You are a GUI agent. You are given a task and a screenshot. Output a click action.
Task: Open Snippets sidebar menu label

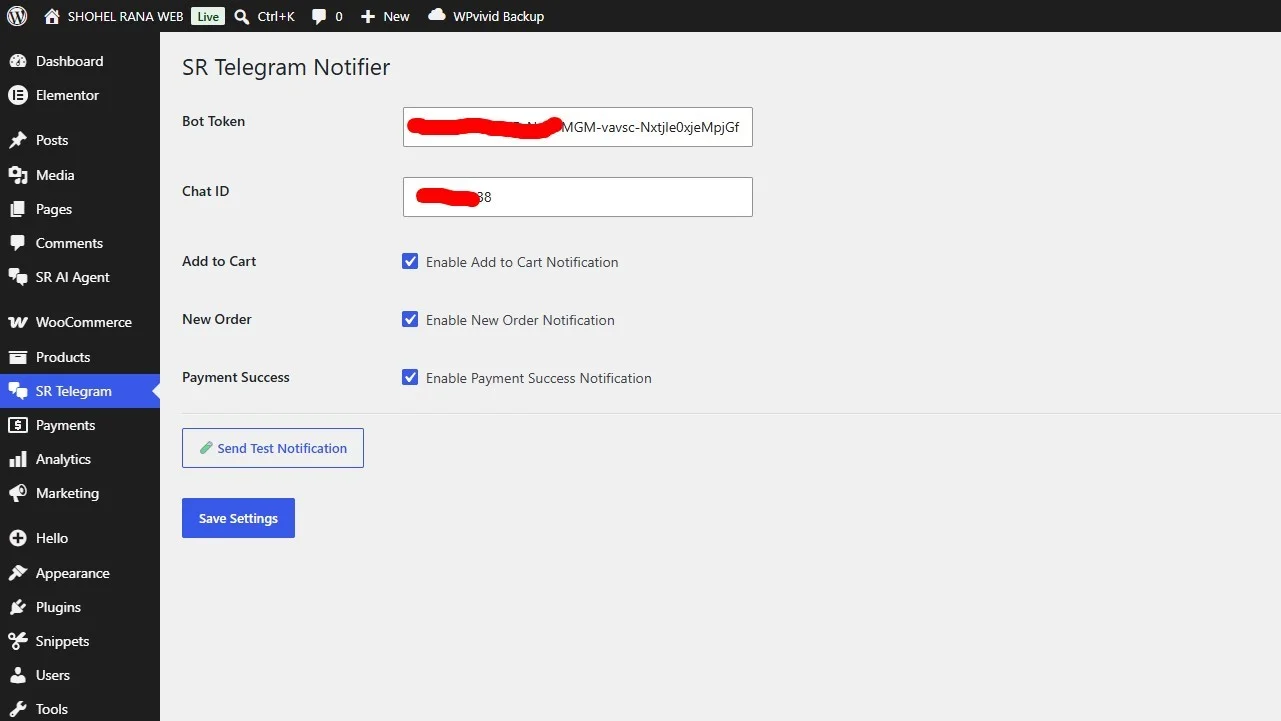pos(62,641)
